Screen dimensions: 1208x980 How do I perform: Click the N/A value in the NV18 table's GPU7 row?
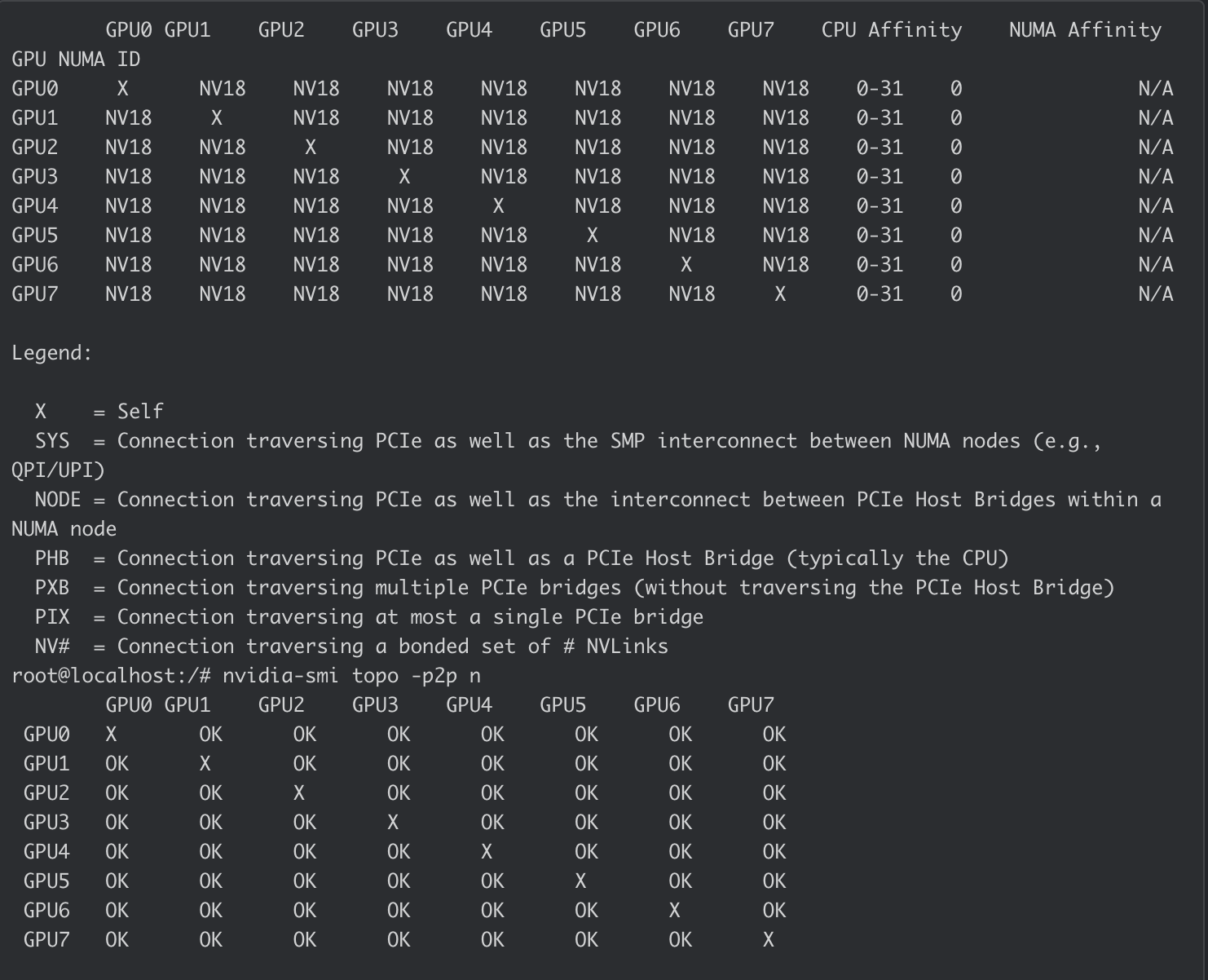1155,294
